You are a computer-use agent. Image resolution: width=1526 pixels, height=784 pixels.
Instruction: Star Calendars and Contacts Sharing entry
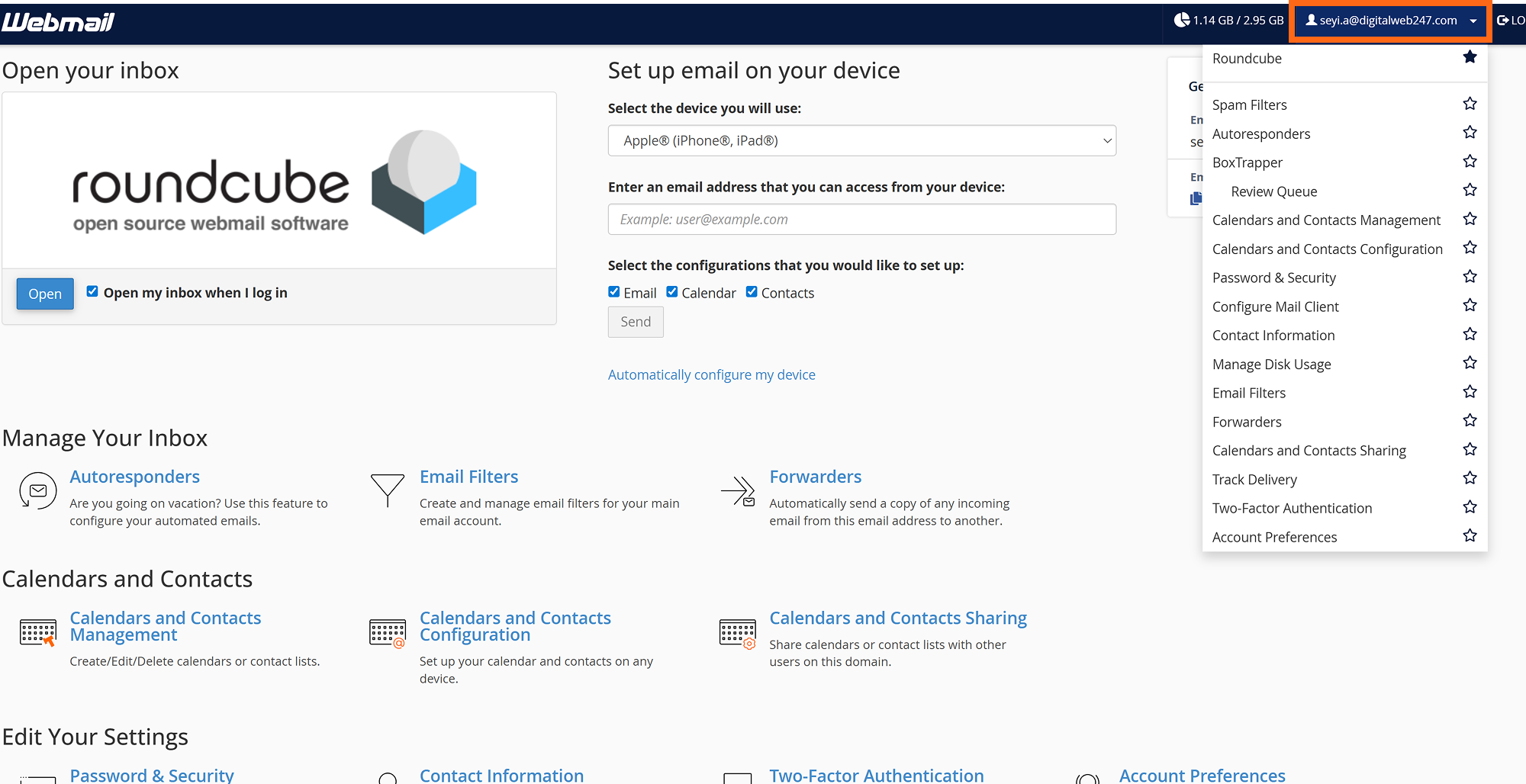point(1470,449)
